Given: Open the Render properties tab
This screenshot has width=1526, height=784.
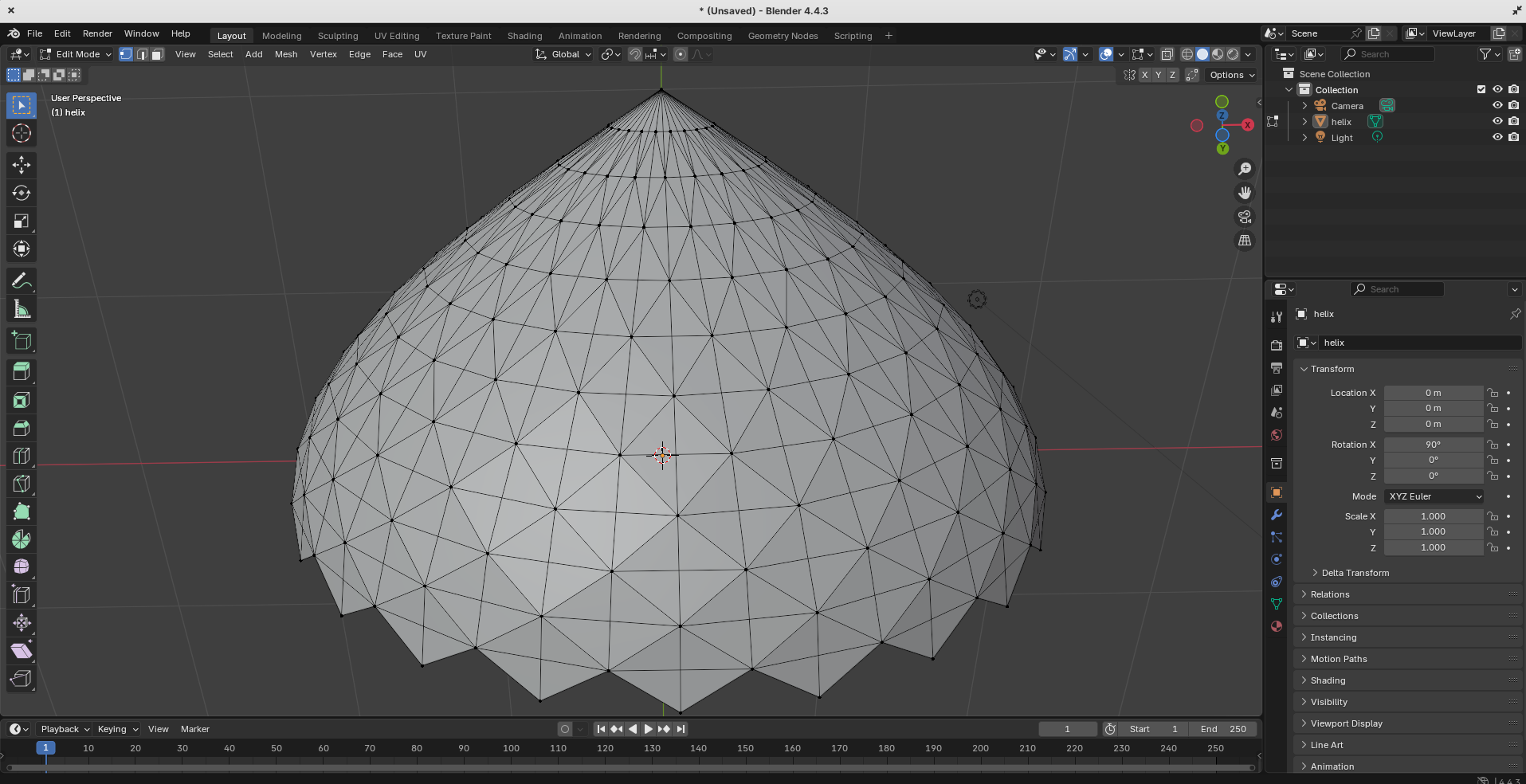Looking at the screenshot, I should point(1277,346).
